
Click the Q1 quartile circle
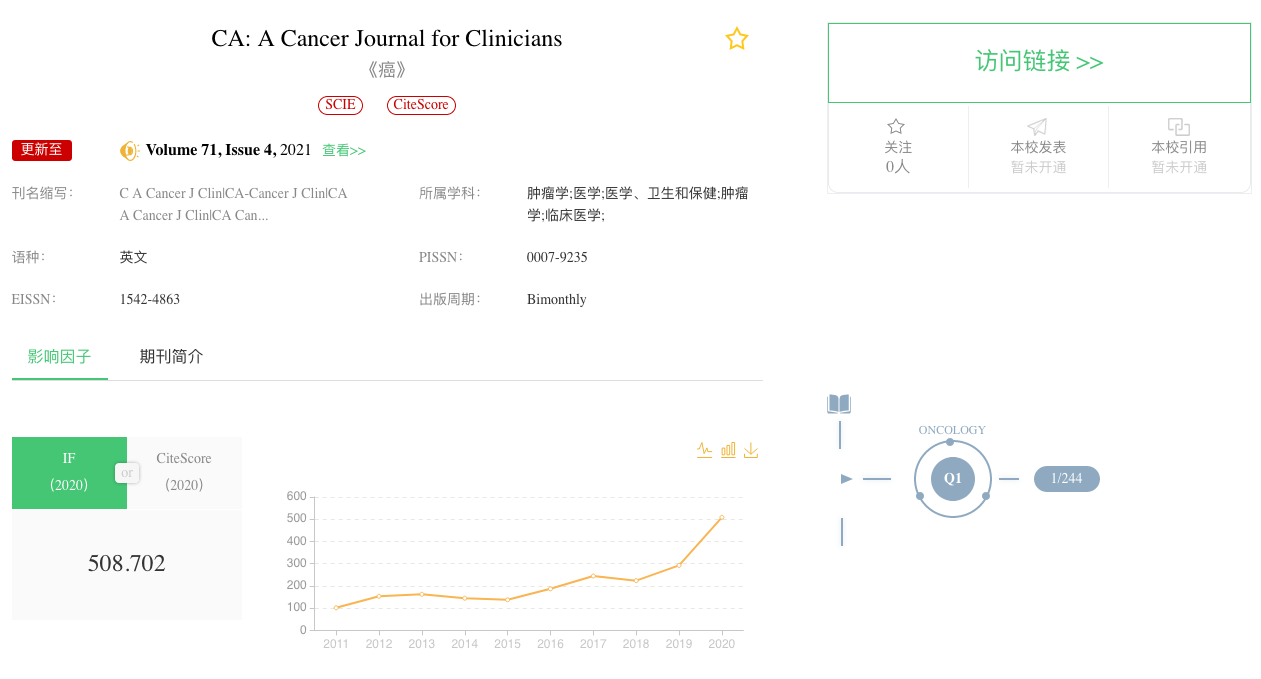952,478
